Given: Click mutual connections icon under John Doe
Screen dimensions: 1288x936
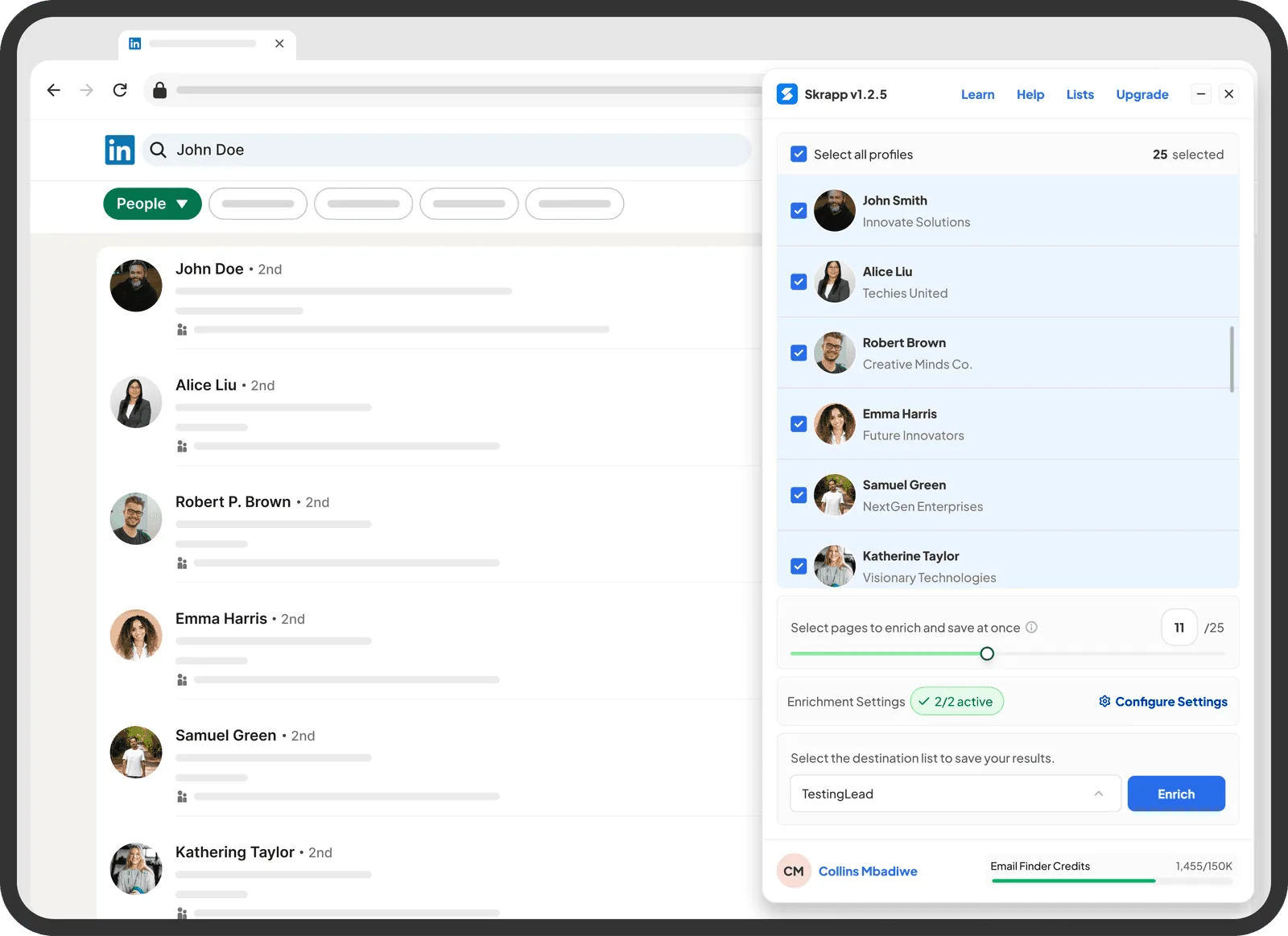Looking at the screenshot, I should click(182, 330).
